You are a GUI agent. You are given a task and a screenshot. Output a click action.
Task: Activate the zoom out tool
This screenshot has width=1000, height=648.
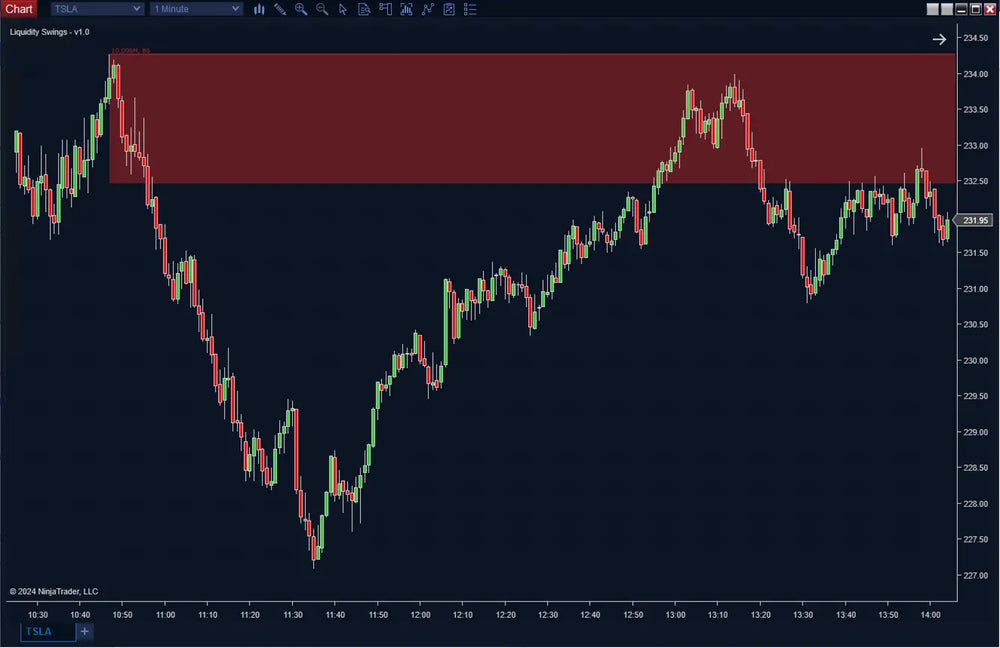321,9
